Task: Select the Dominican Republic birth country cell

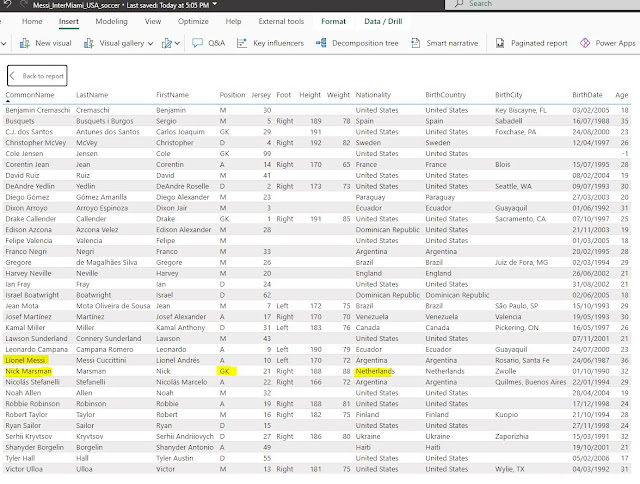Action: 457,295
